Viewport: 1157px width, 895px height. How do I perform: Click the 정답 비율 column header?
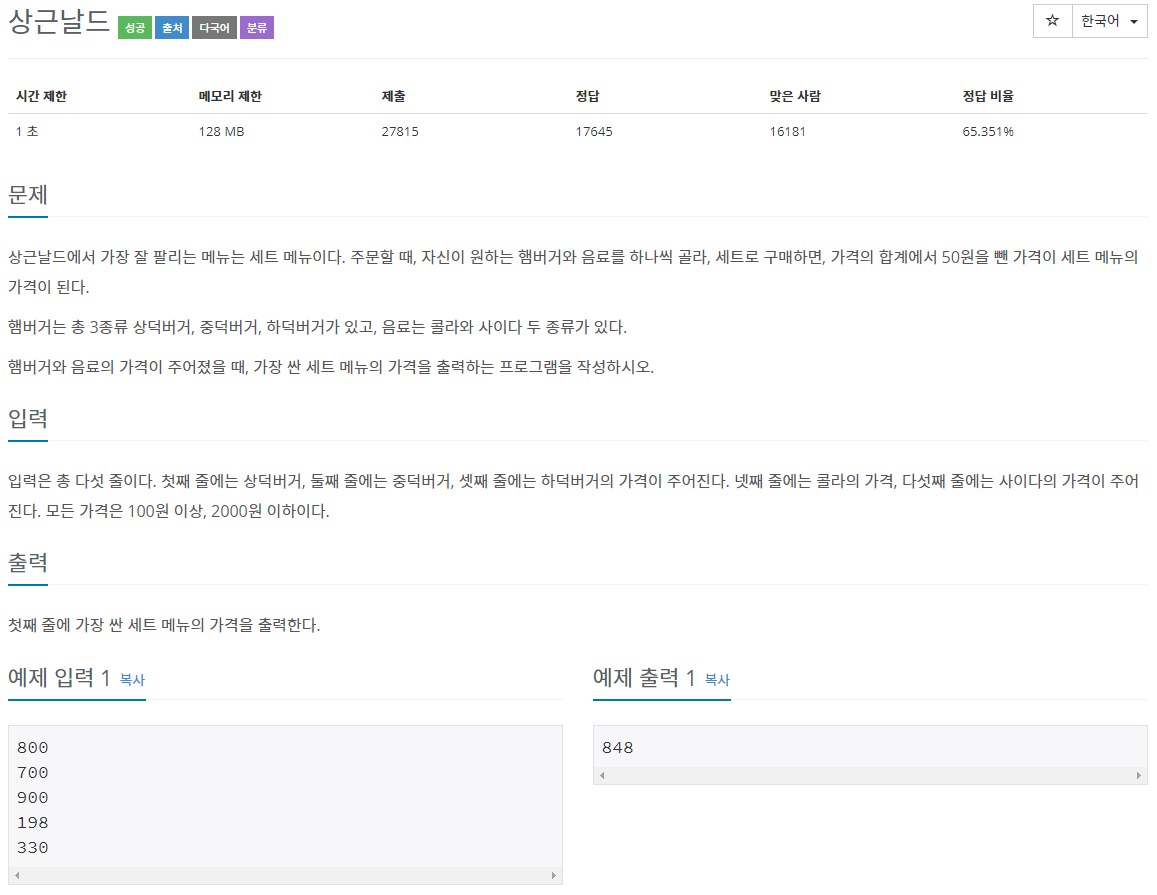(988, 96)
